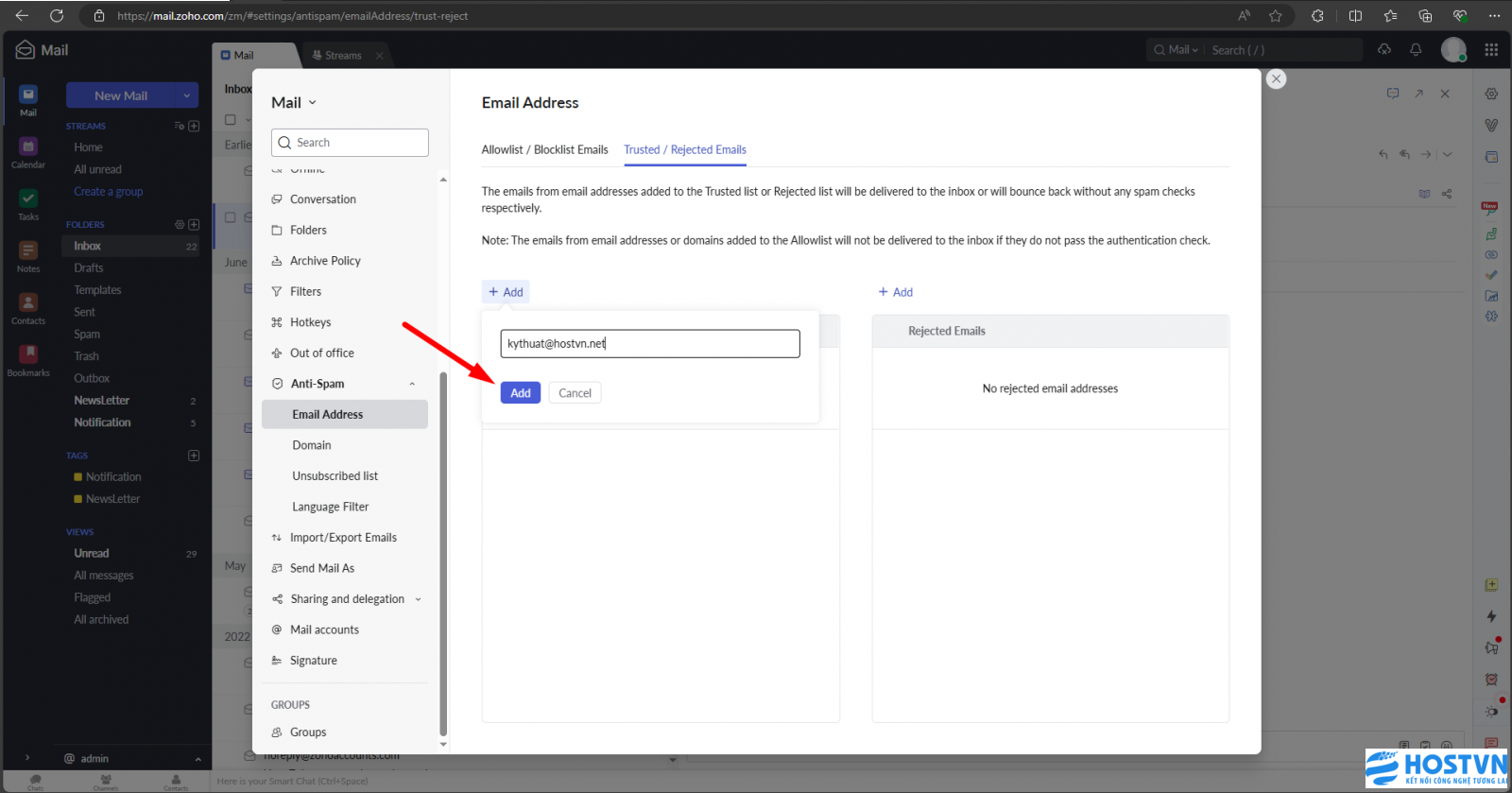Image resolution: width=1512 pixels, height=793 pixels.
Task: Go back with the browser back arrow
Action: [x=22, y=16]
